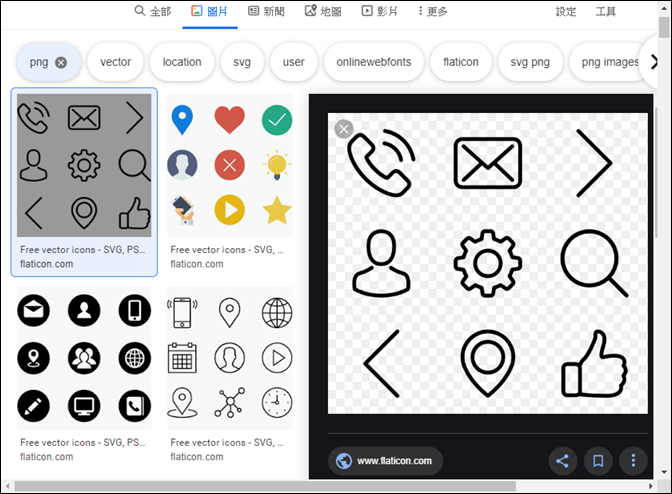Open the colorful flat icons thumbnail
The width and height of the screenshot is (672, 494).
230,165
